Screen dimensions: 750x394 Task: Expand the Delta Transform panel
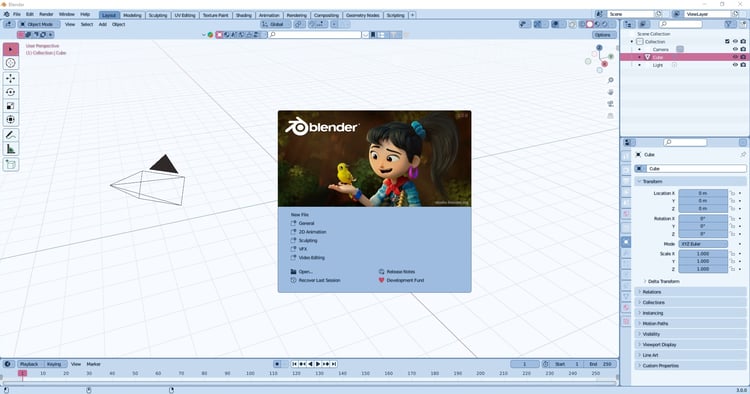tap(662, 281)
